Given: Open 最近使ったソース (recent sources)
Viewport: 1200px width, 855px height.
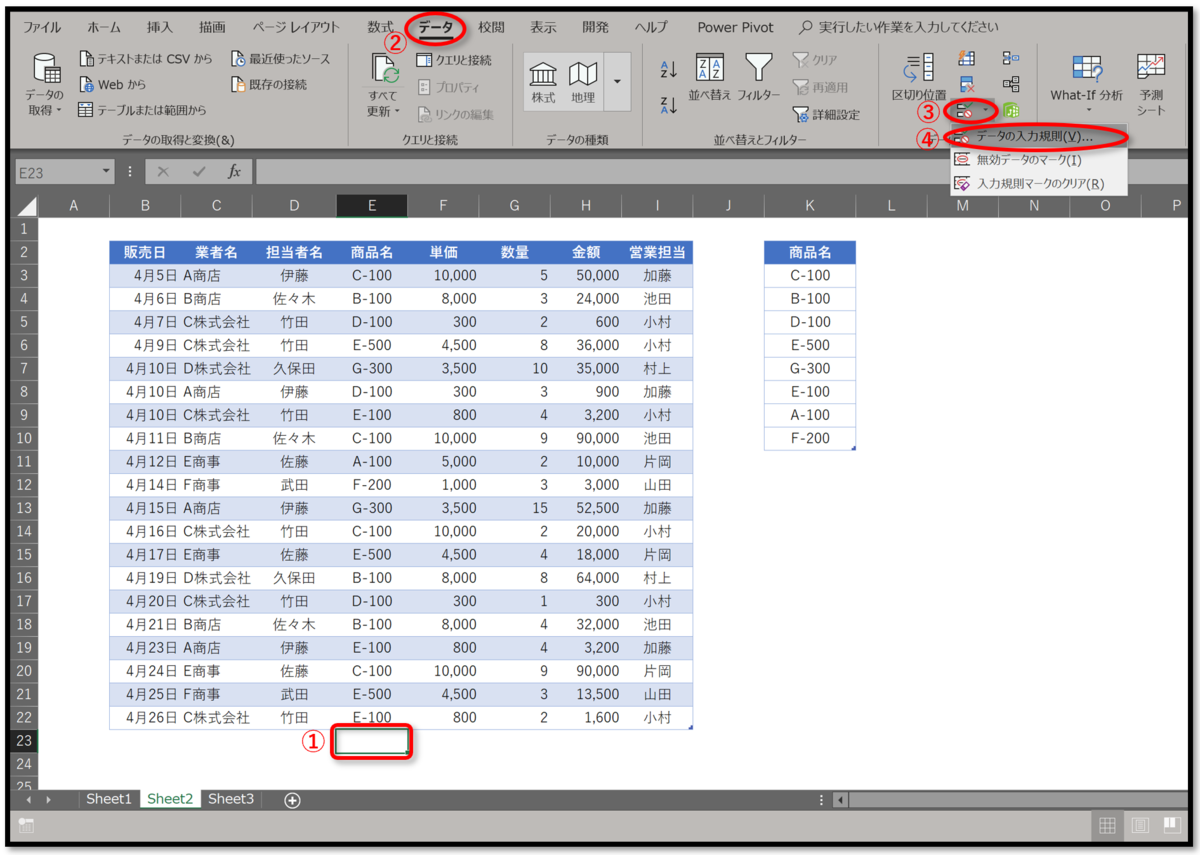Looking at the screenshot, I should click(x=280, y=60).
